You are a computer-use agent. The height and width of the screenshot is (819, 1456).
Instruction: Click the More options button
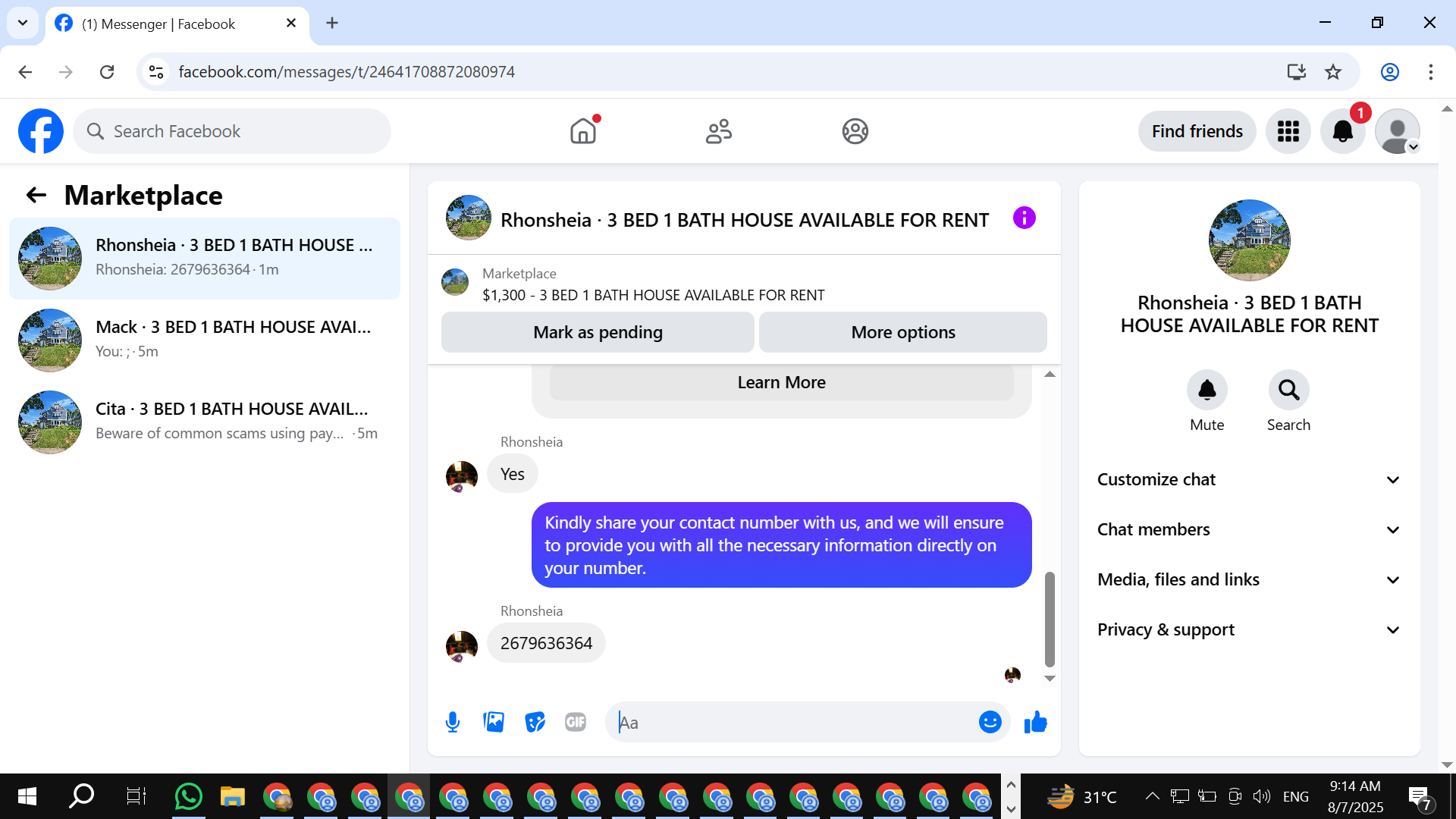(x=902, y=332)
